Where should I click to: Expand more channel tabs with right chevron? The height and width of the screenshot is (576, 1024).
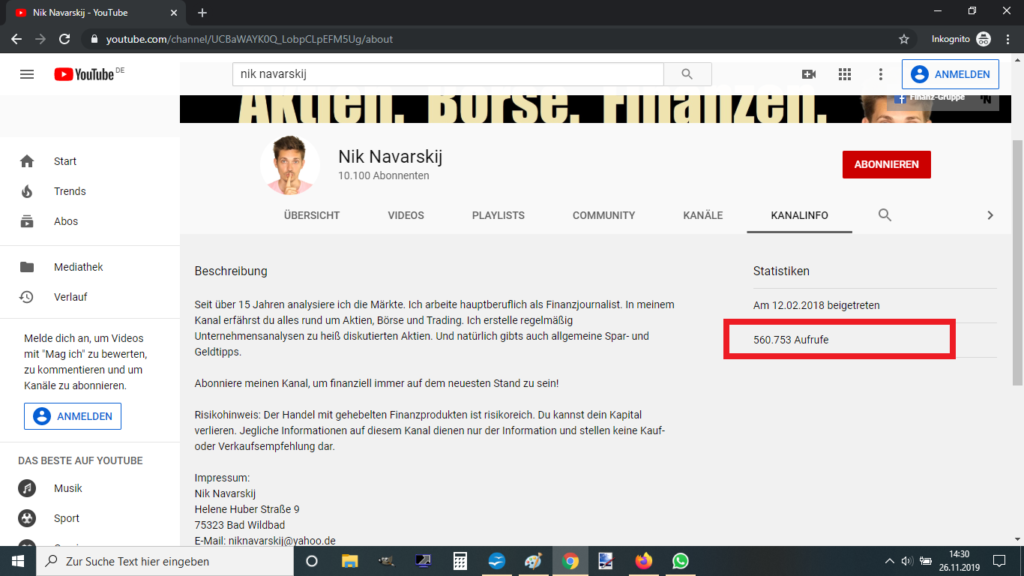[990, 215]
